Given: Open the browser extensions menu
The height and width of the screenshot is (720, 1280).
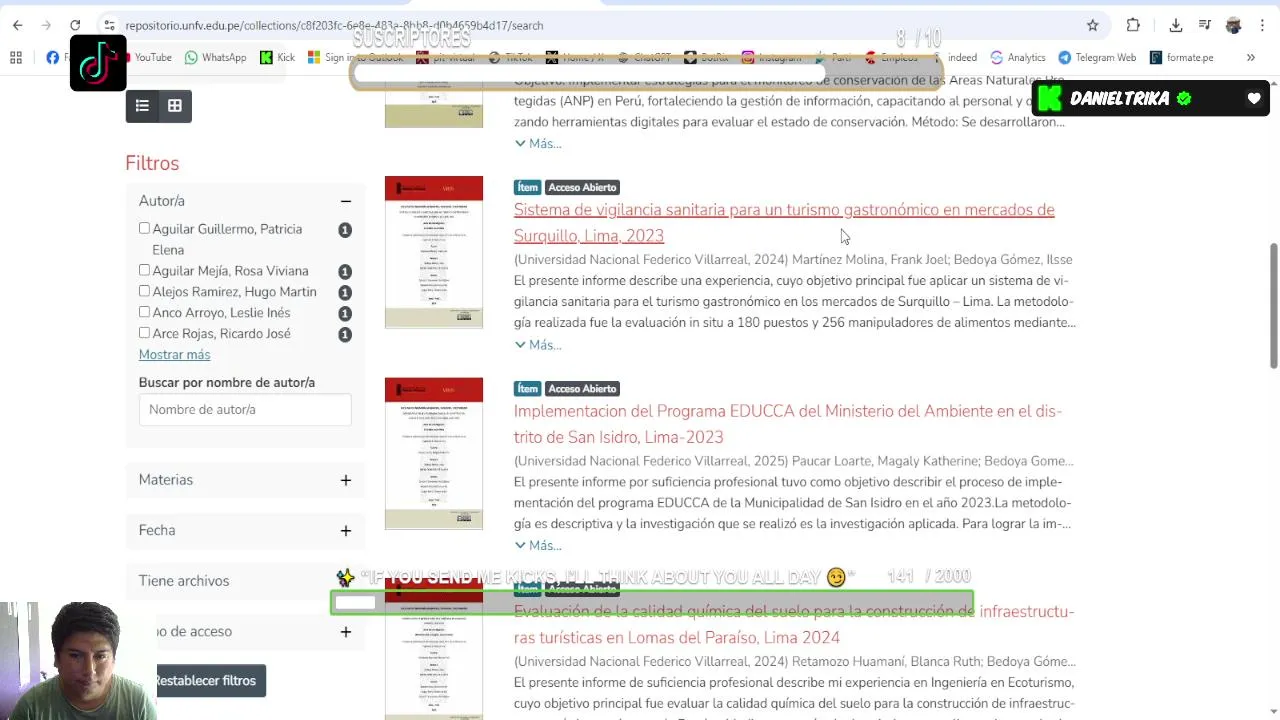Looking at the screenshot, I should point(1133,25).
